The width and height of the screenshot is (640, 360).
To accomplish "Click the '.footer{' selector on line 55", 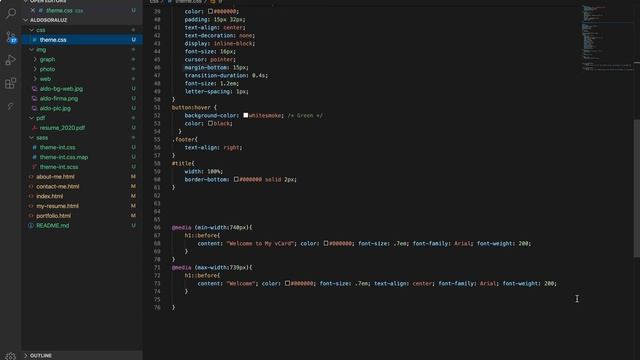I will click(x=184, y=140).
